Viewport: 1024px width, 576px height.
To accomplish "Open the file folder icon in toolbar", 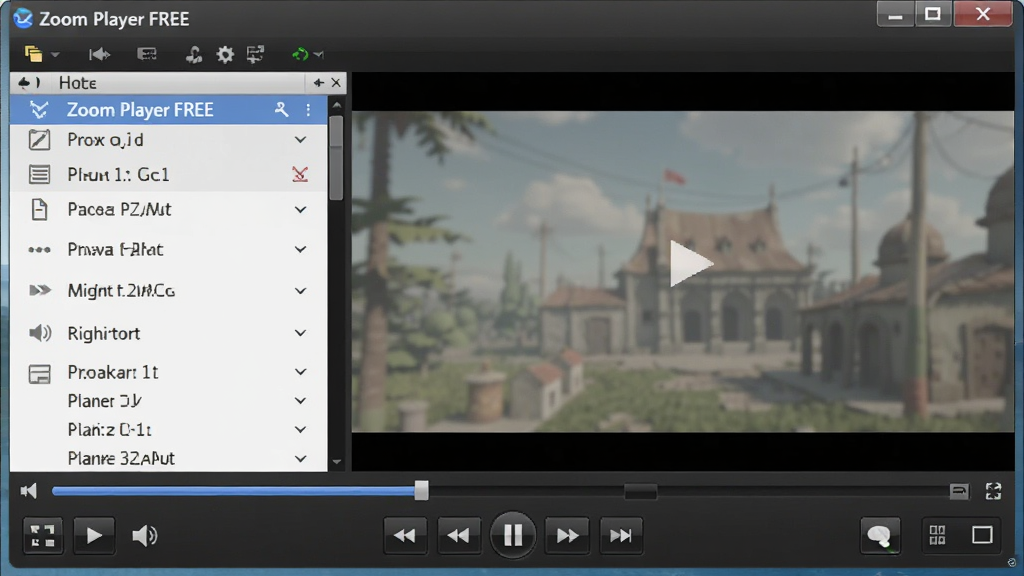I will tap(33, 54).
